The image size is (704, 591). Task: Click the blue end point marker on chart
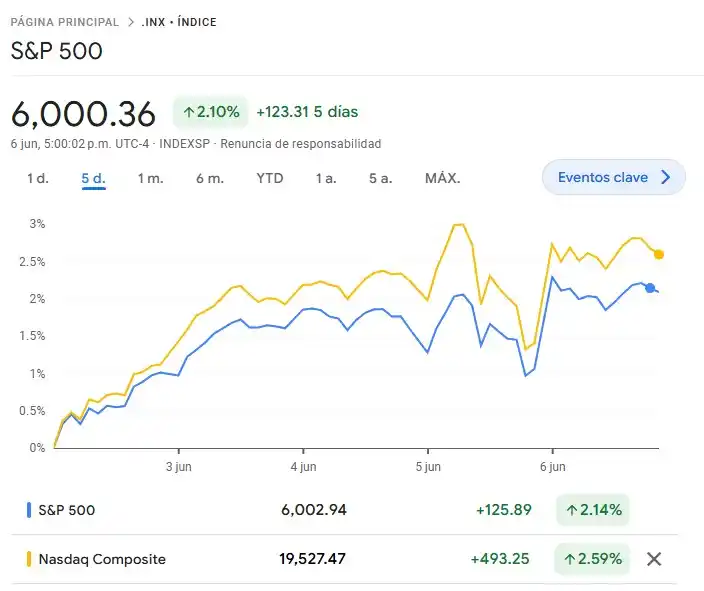click(650, 288)
